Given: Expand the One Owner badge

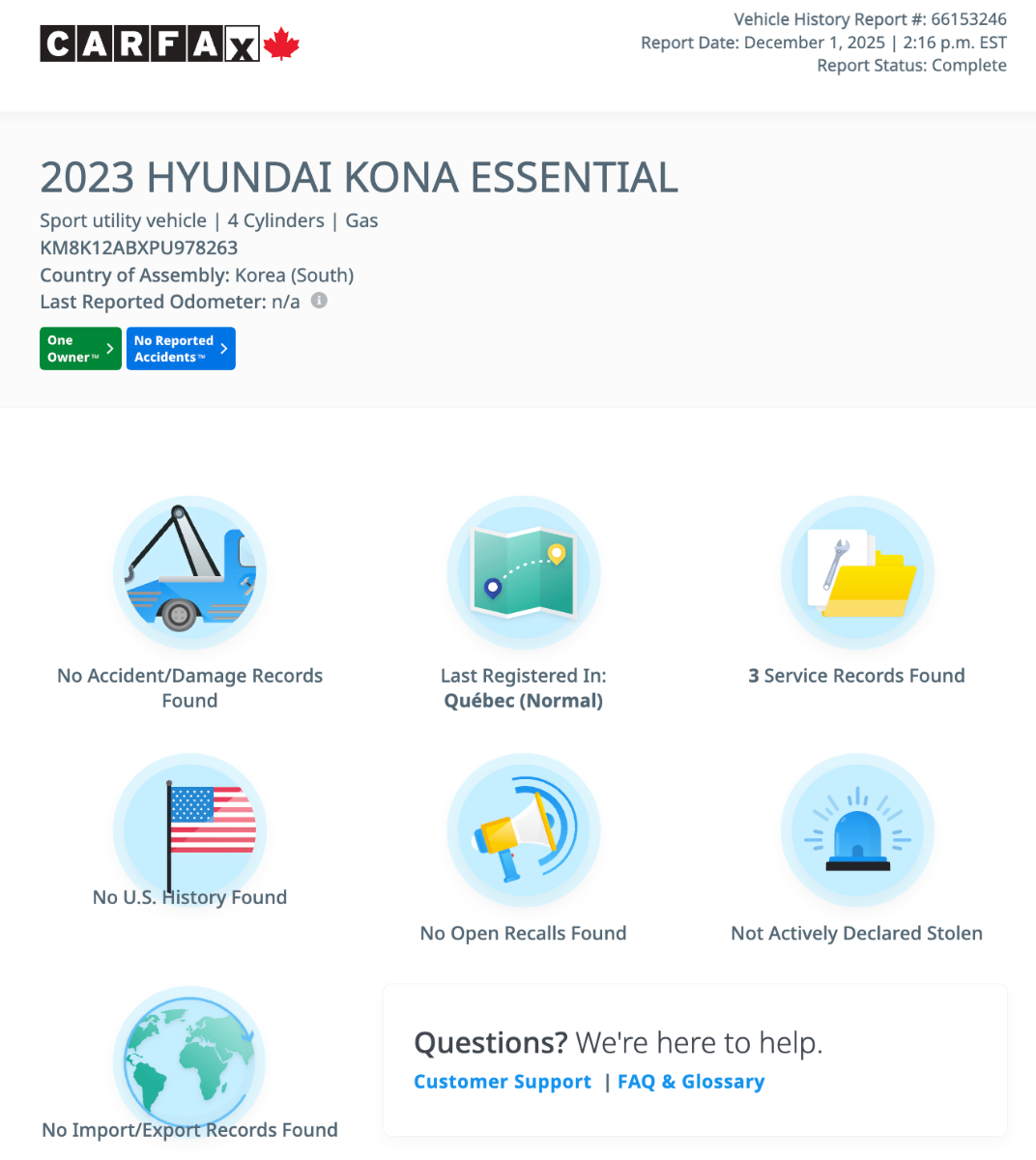Looking at the screenshot, I should 80,348.
